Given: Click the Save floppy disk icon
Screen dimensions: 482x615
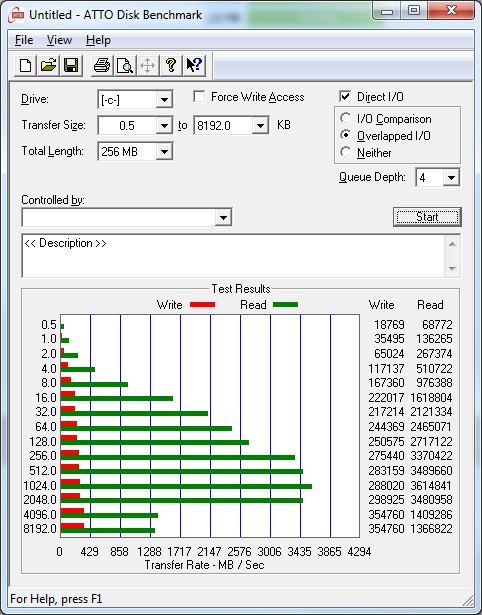Looking at the screenshot, I should click(71, 65).
